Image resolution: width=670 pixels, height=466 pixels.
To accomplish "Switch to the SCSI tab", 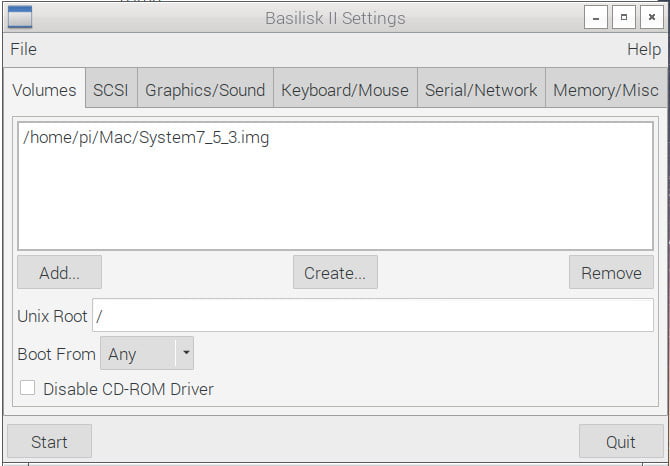I will click(x=111, y=90).
